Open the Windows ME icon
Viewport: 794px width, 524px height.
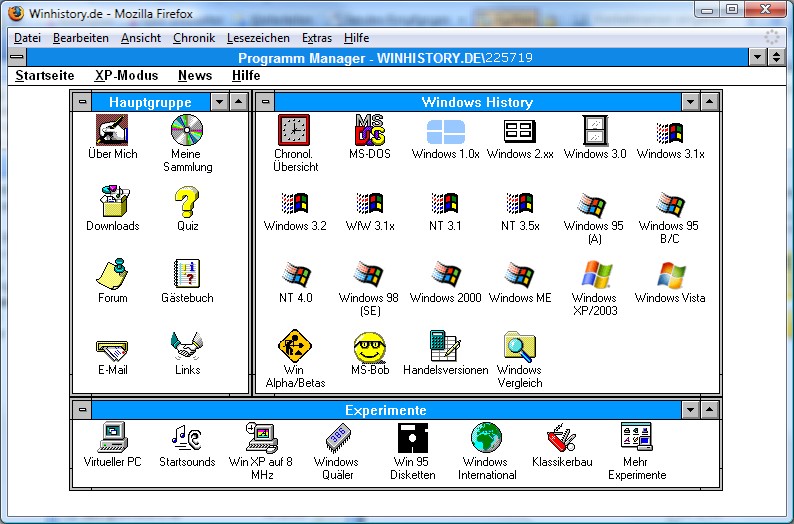520,275
